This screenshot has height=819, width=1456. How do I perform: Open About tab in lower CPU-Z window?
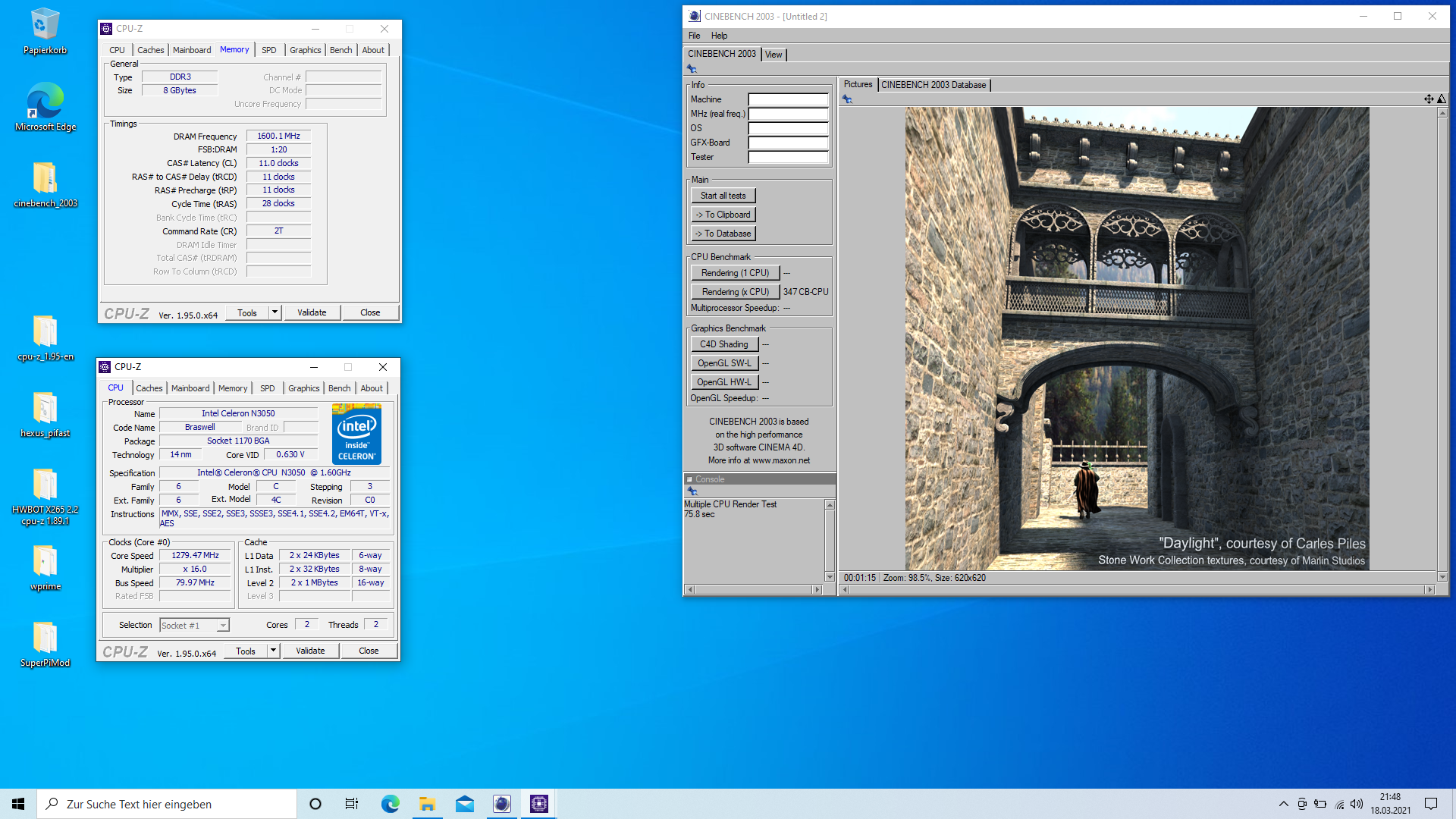(372, 388)
